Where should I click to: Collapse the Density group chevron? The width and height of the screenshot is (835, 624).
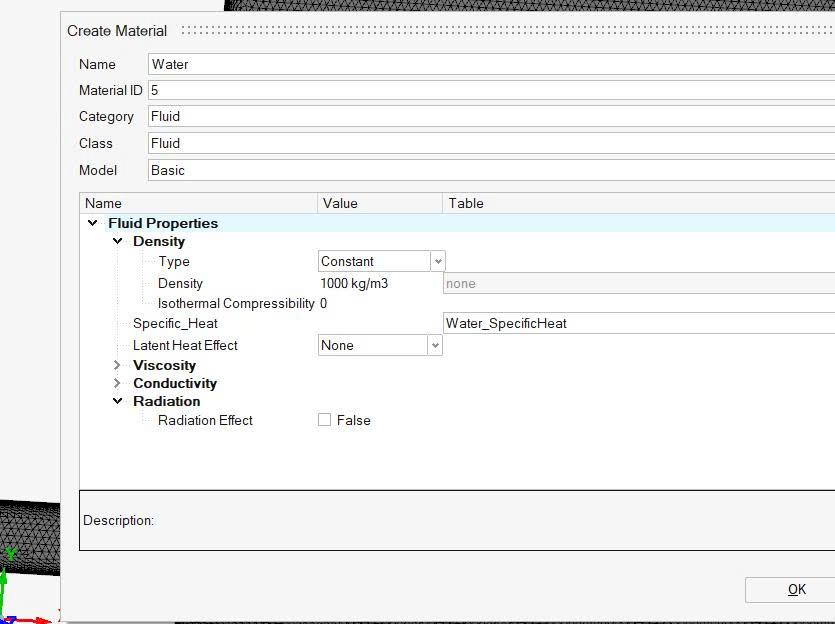[x=118, y=241]
